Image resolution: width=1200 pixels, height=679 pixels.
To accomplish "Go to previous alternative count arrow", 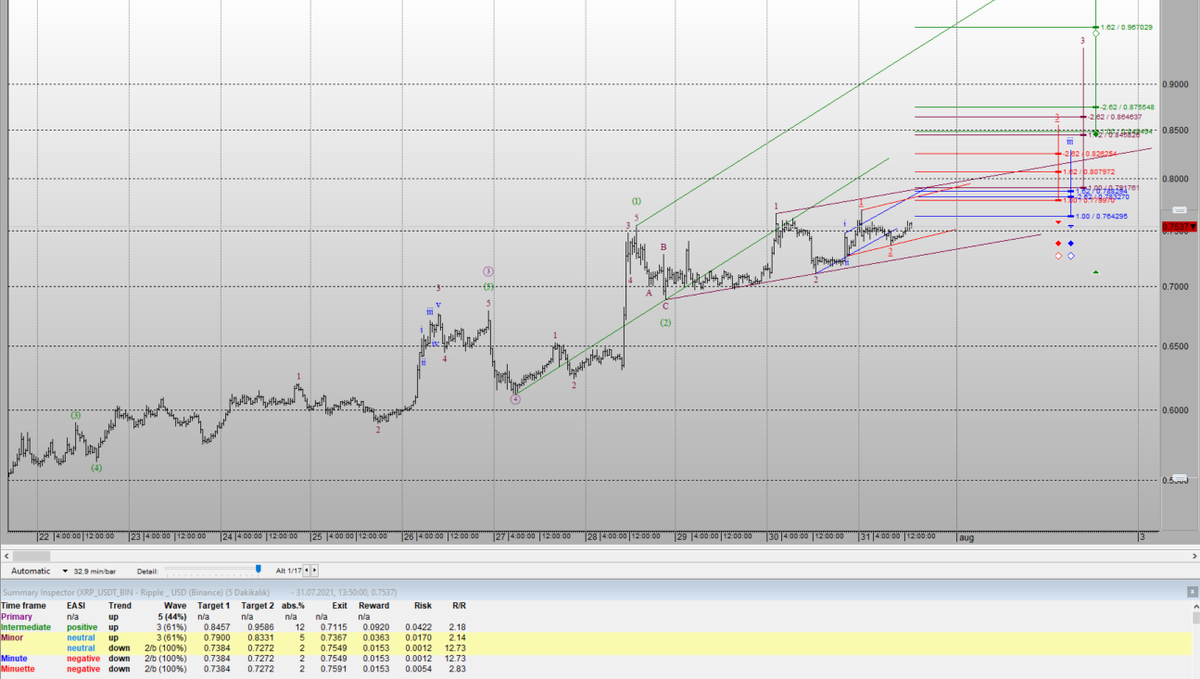I will pos(307,570).
